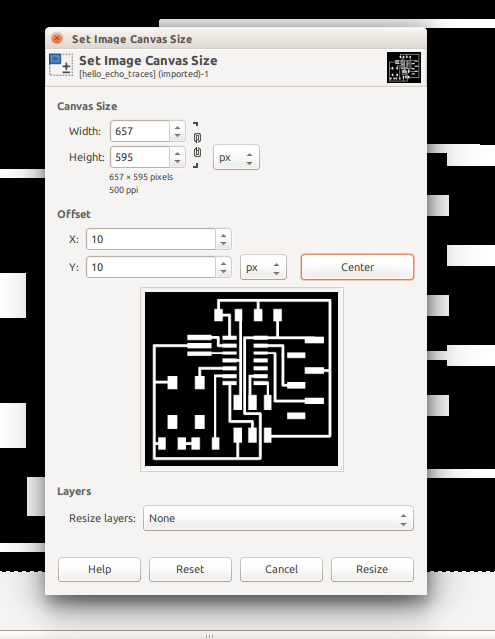This screenshot has height=639, width=495.
Task: Increase Width with up arrow
Action: [177, 127]
